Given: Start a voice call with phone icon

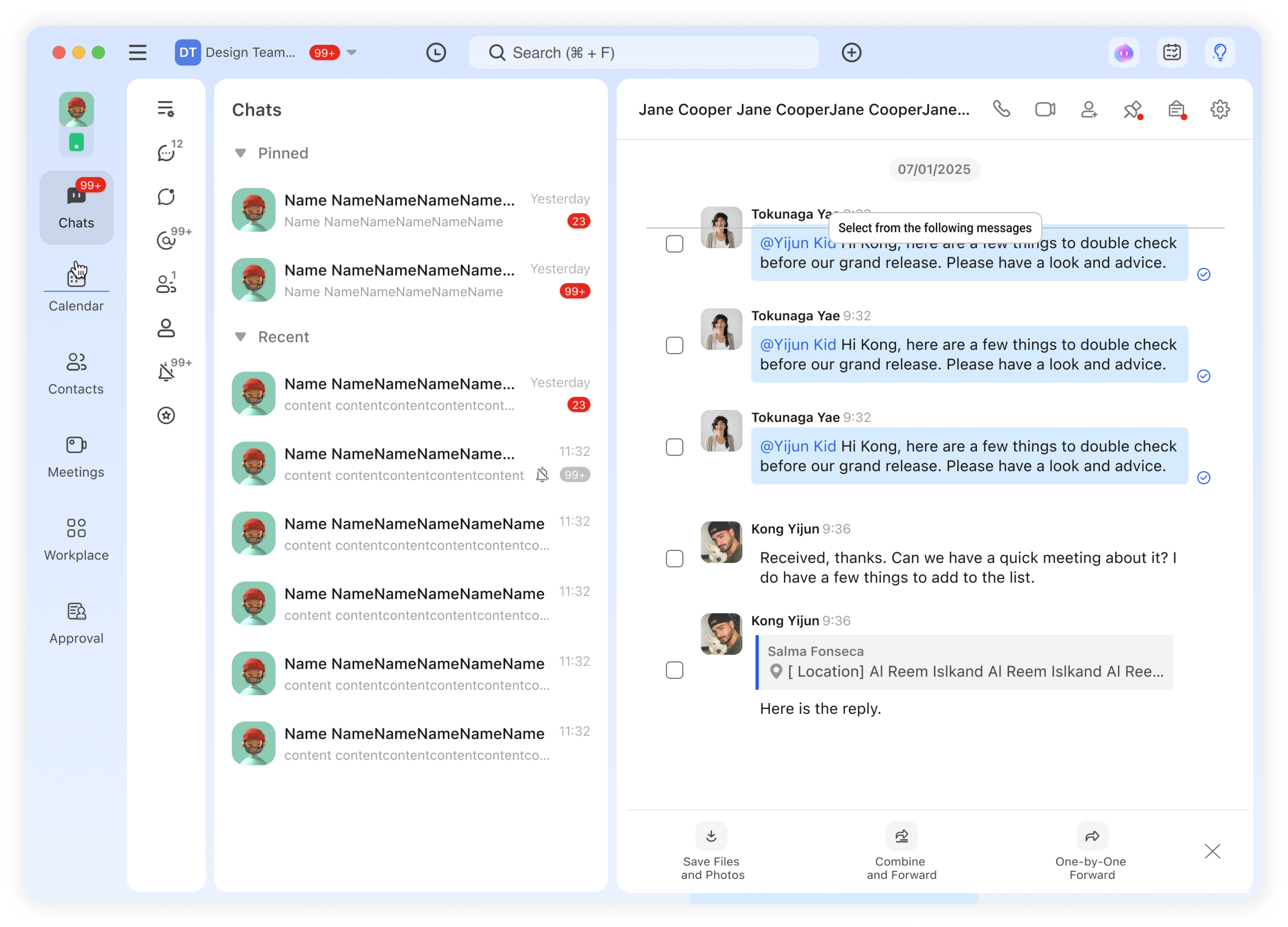Looking at the screenshot, I should coord(1001,109).
